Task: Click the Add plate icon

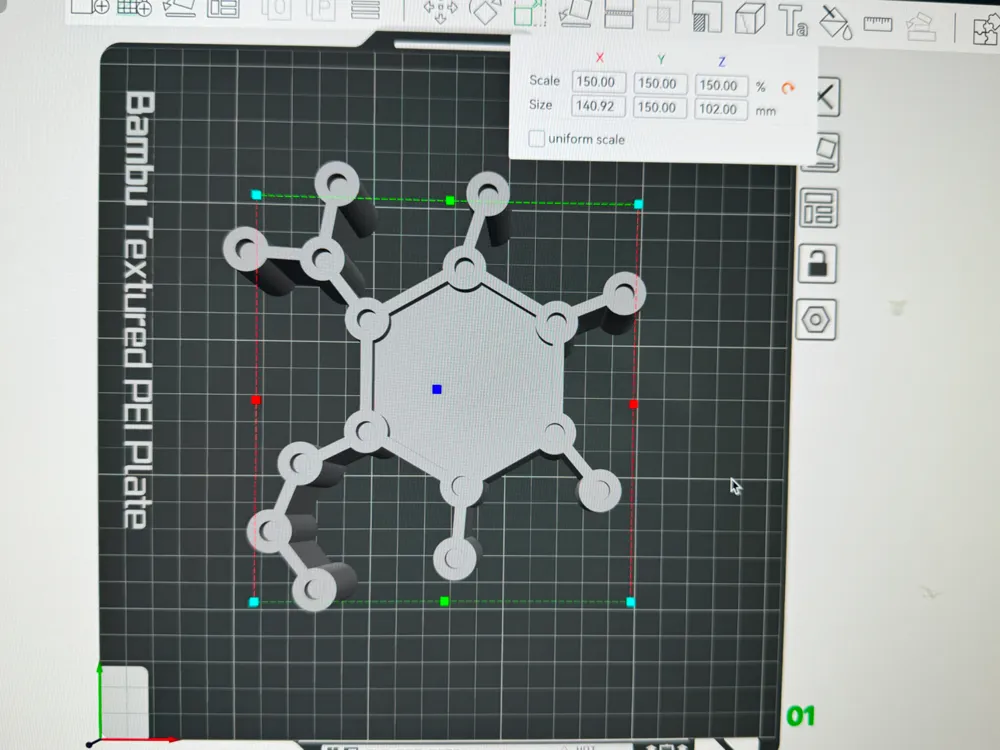Action: pyautogui.click(x=134, y=7)
